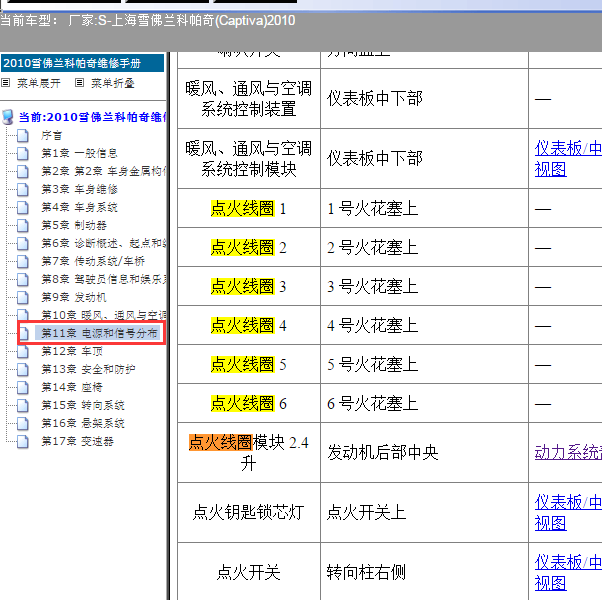Click the 菜单折叠 collapse-menu icon
The image size is (602, 600).
(x=79, y=83)
